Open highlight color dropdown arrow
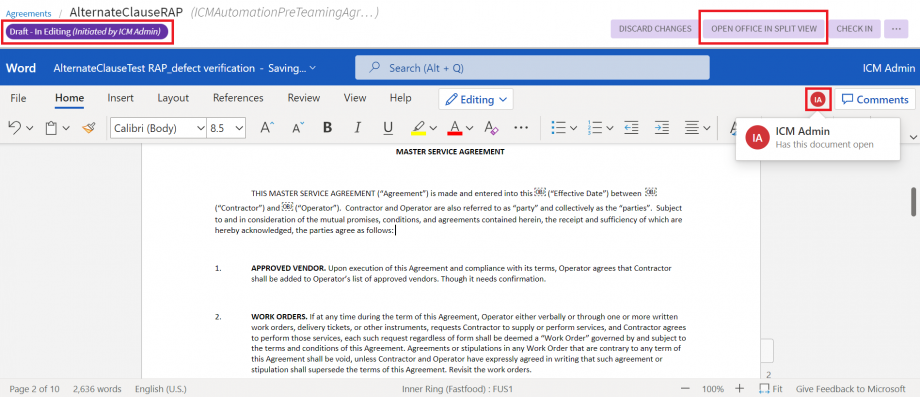 (x=433, y=128)
